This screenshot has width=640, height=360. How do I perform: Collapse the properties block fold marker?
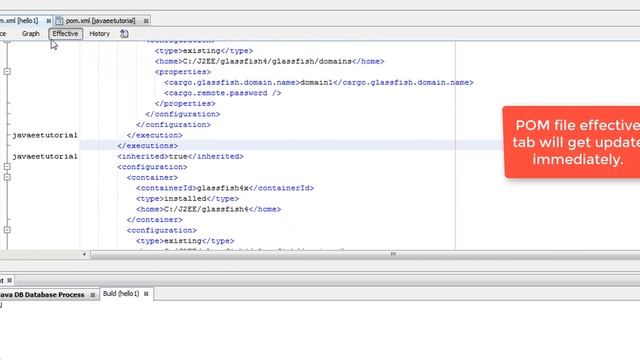coord(7,71)
